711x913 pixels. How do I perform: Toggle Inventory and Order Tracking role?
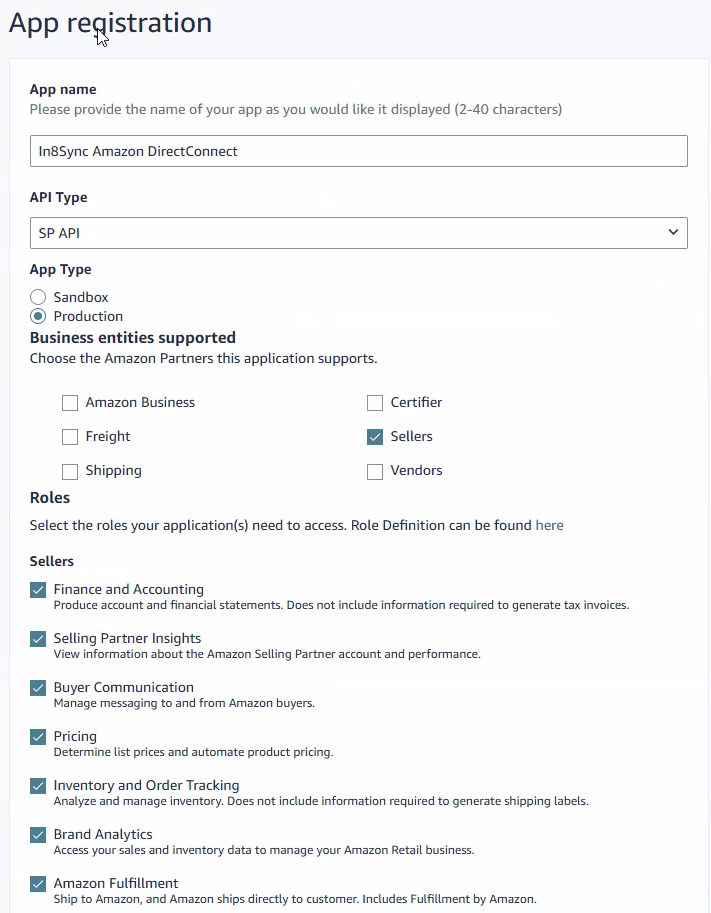pos(38,786)
